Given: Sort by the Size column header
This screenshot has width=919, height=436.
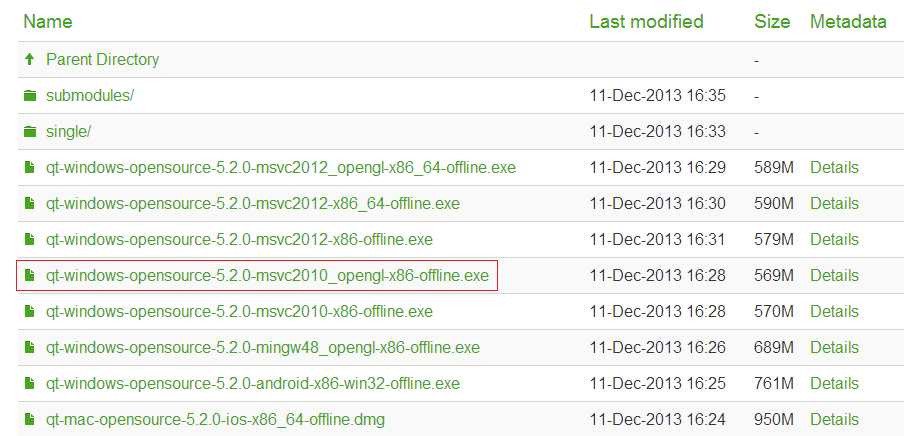Looking at the screenshot, I should pos(772,22).
